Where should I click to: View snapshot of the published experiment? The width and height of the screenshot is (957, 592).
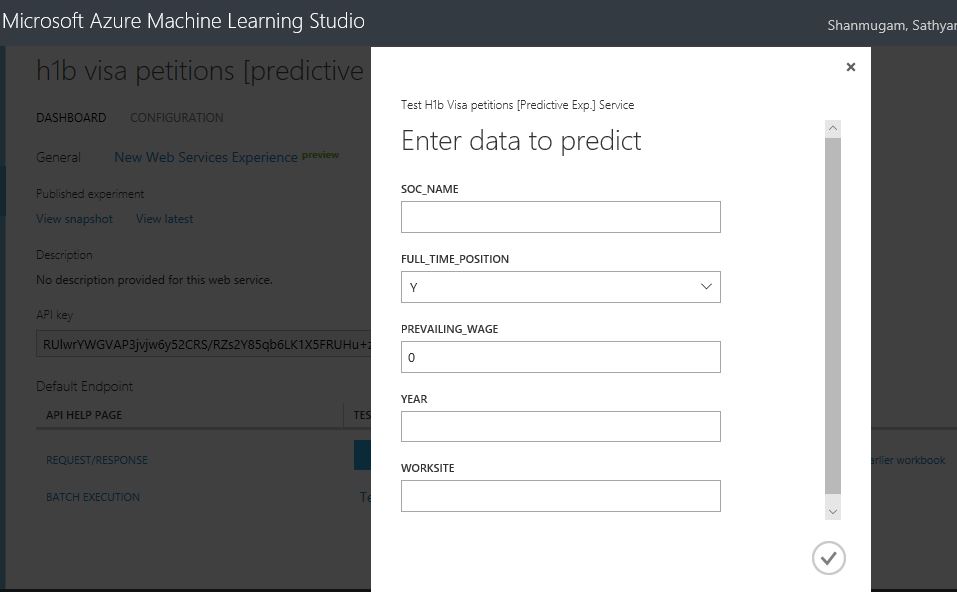(x=74, y=218)
